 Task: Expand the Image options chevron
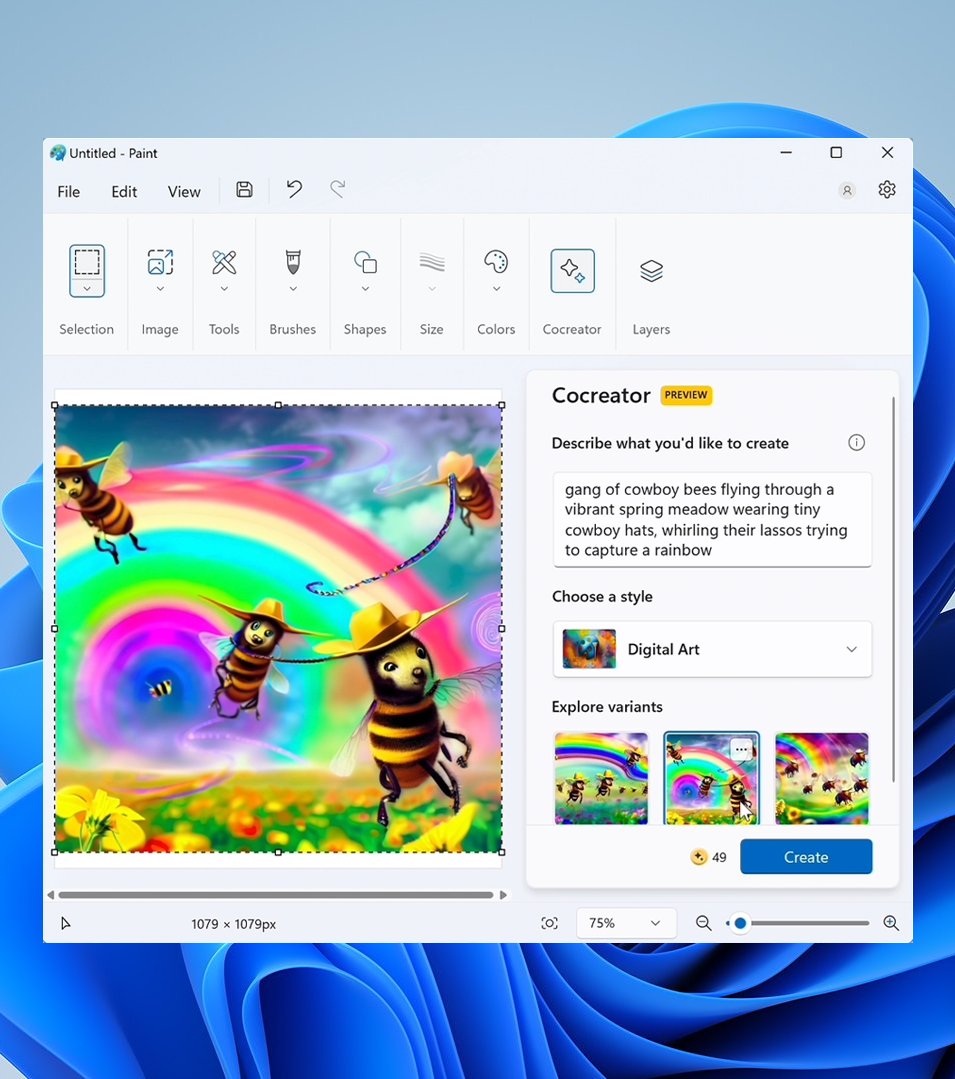coord(160,289)
